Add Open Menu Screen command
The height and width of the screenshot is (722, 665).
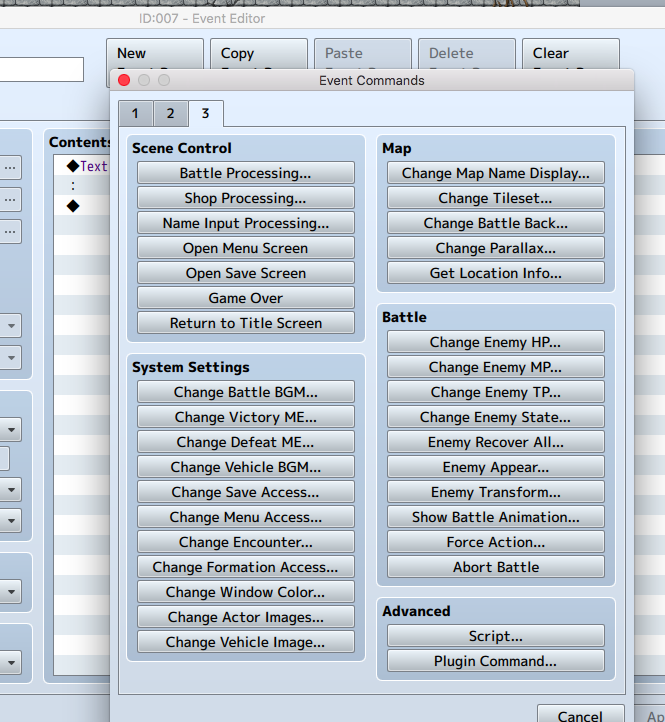click(x=245, y=248)
